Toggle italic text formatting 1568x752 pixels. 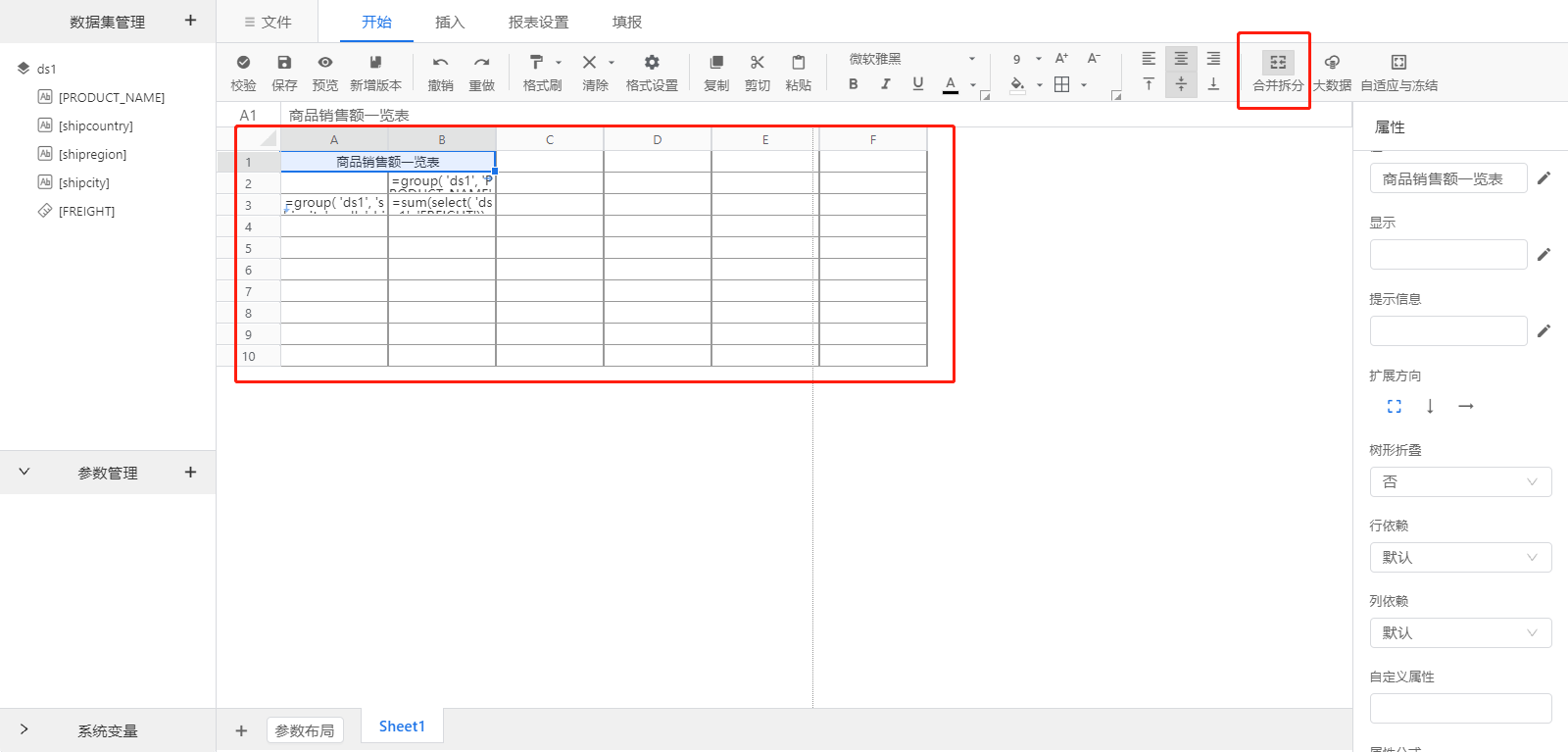[886, 84]
